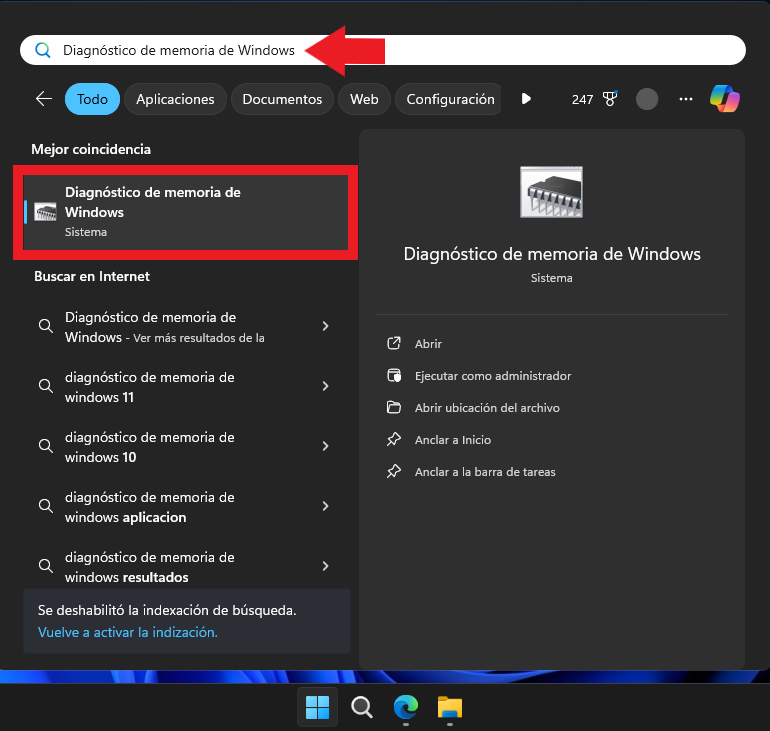Click the magnifier icon in search box
Screen dimensions: 770x731
[x=43, y=50]
